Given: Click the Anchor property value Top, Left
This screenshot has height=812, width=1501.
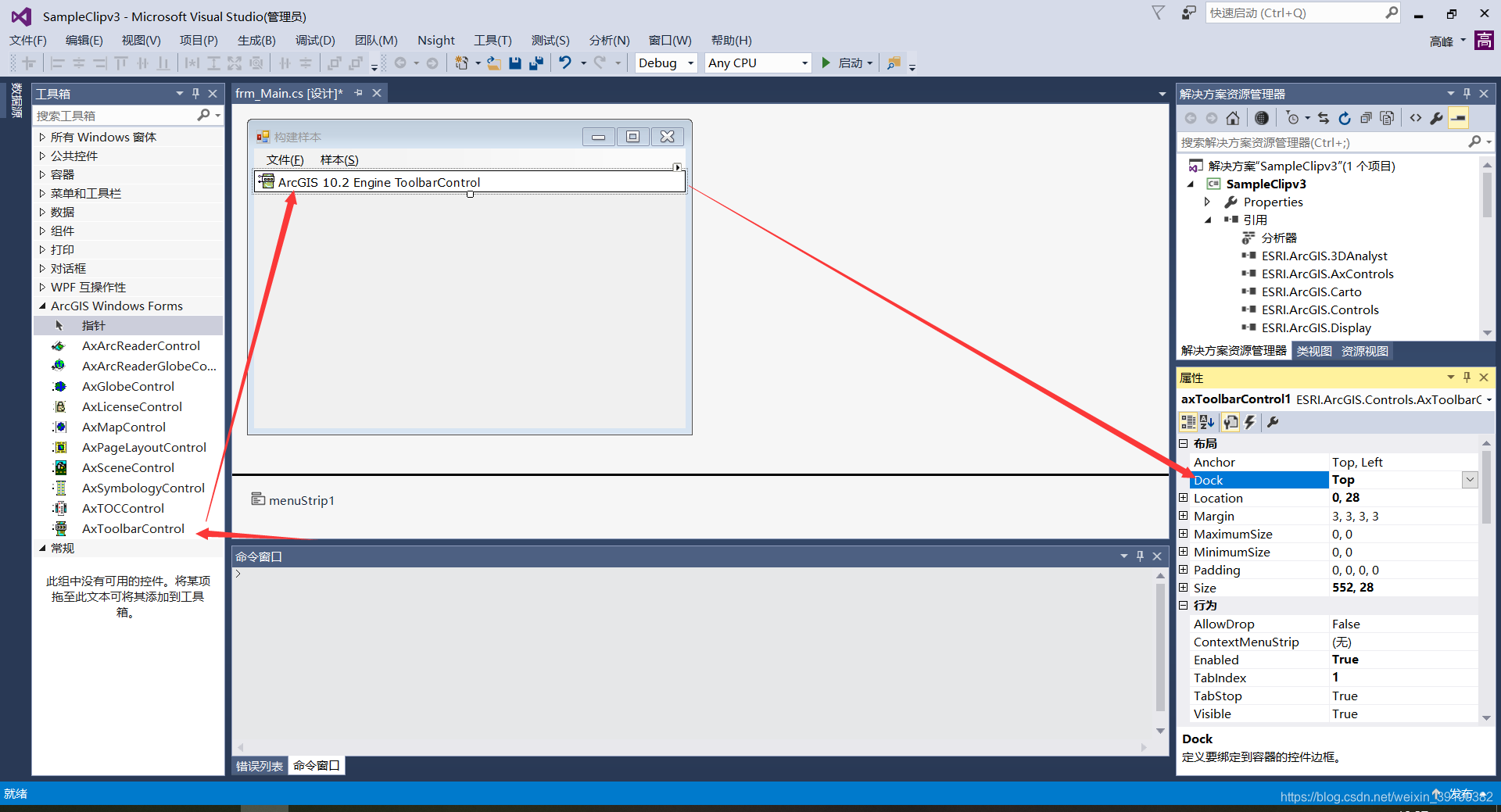Looking at the screenshot, I should point(1357,462).
